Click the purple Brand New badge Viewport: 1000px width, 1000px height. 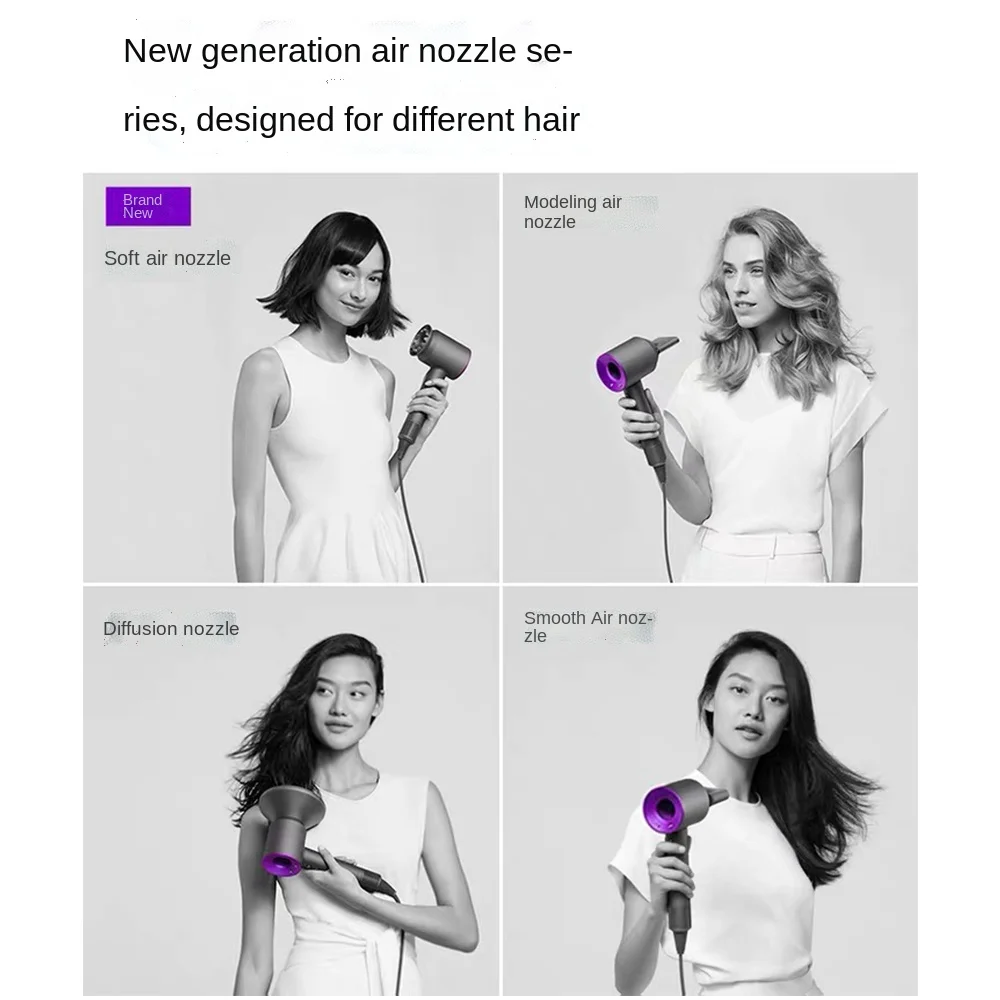(x=148, y=206)
